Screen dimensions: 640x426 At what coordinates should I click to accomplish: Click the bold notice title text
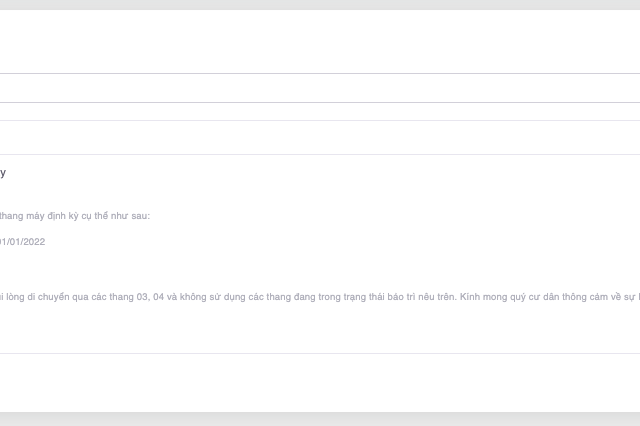pos(3,173)
